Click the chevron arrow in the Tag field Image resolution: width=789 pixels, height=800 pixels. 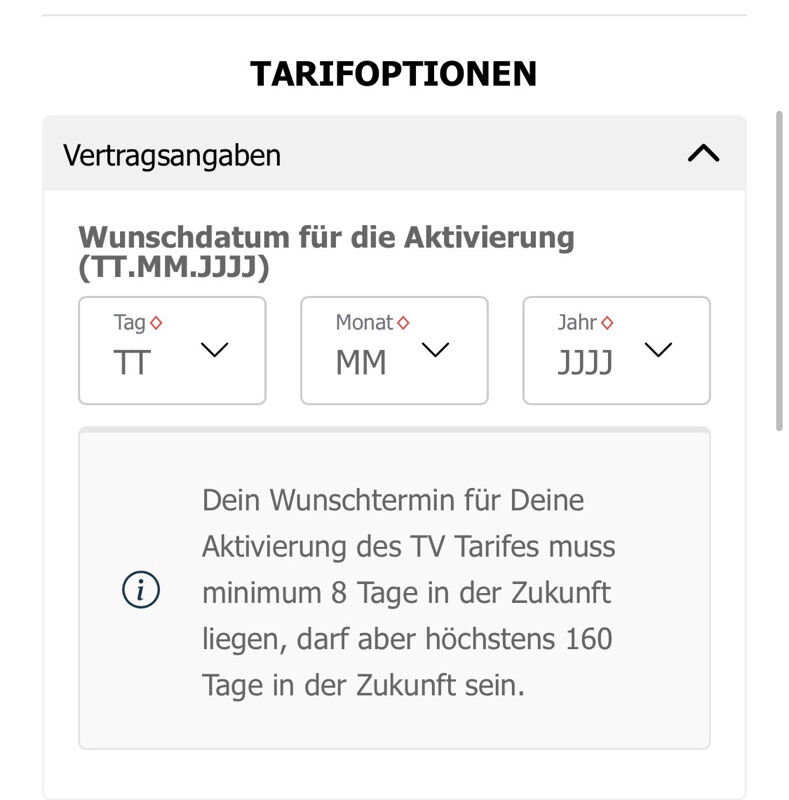pos(215,350)
